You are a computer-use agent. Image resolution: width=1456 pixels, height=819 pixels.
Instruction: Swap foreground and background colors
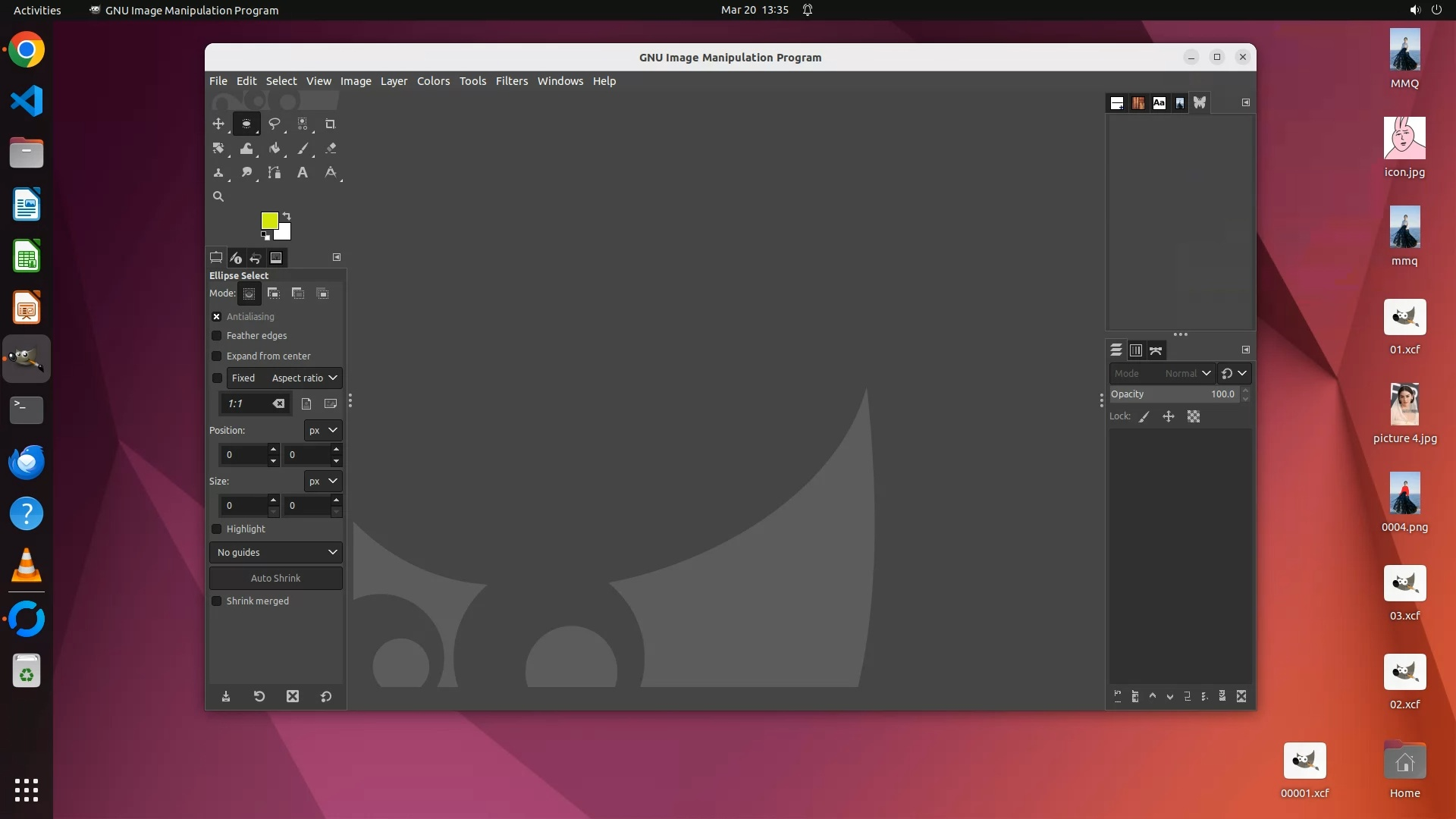(287, 216)
